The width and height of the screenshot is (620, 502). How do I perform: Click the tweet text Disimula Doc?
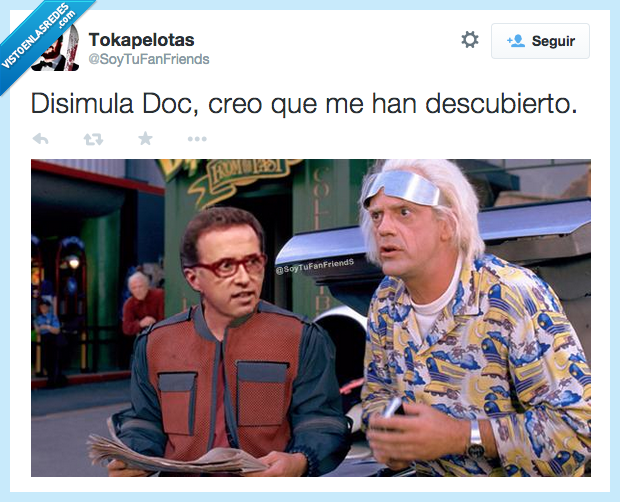point(111,104)
